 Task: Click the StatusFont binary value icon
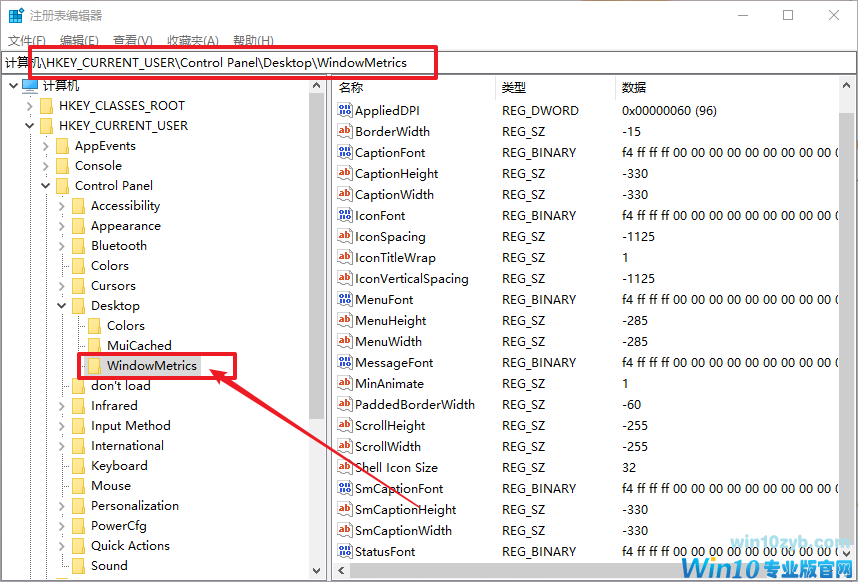(345, 551)
